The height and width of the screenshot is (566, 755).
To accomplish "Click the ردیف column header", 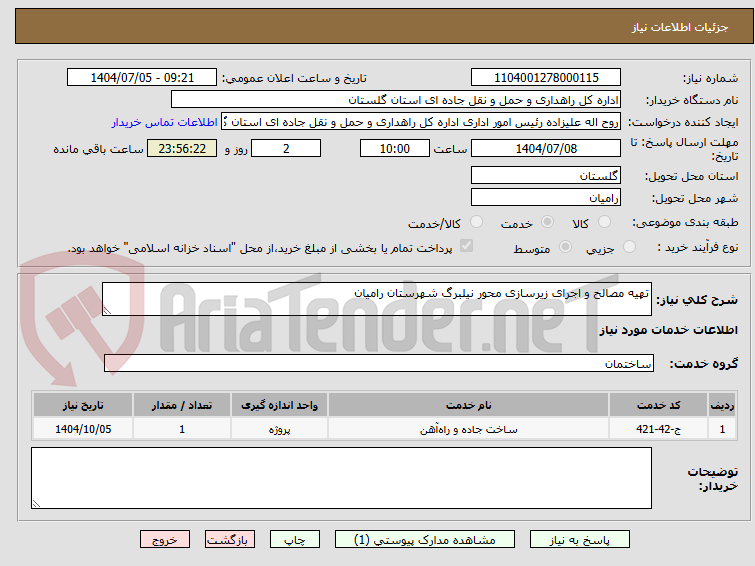I will tap(722, 405).
